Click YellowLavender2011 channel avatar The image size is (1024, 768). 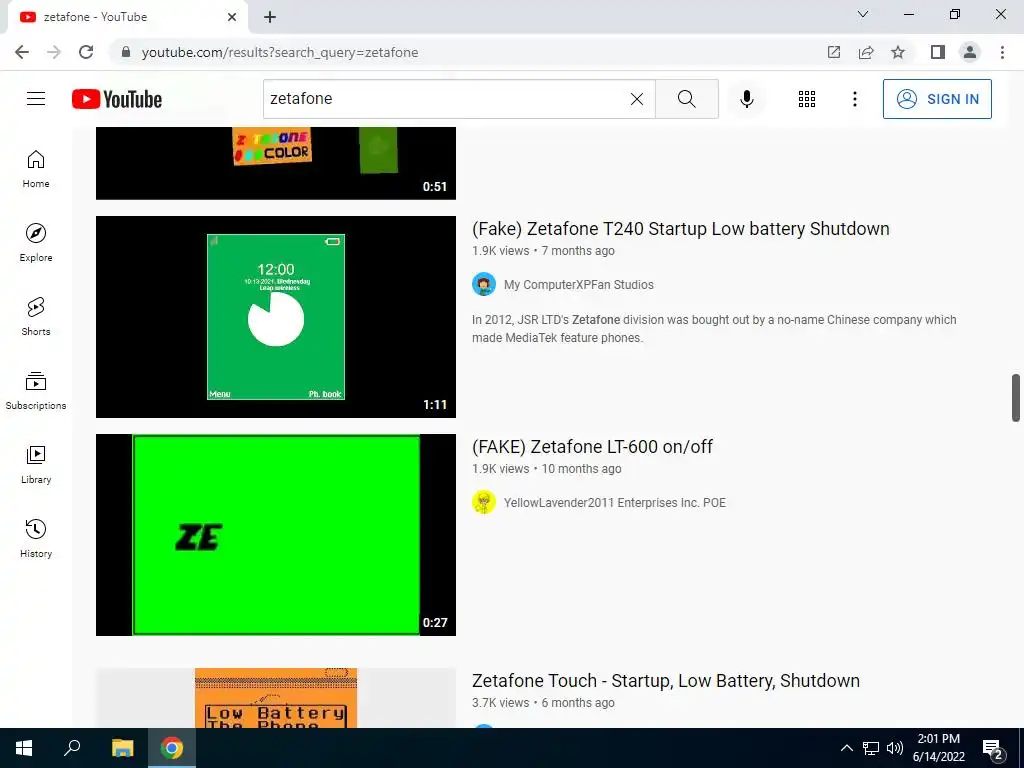(484, 503)
